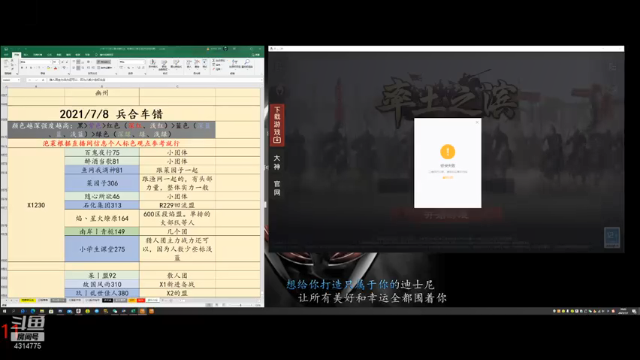This screenshot has height=360, width=640.
Task: Click Decrease Font Size icon in Excel ribbon
Action: [67, 62]
